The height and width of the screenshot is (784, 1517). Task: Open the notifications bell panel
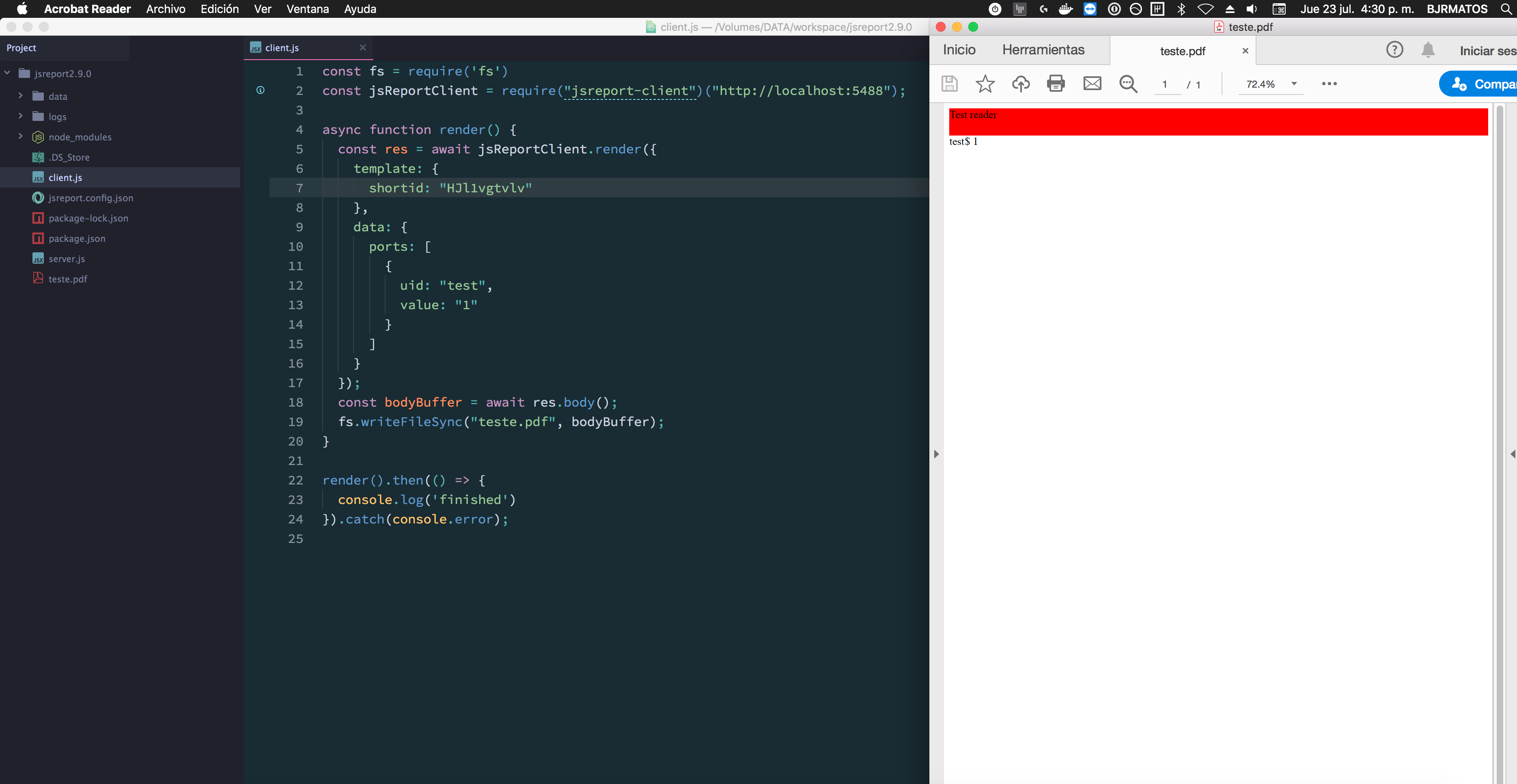[1428, 50]
